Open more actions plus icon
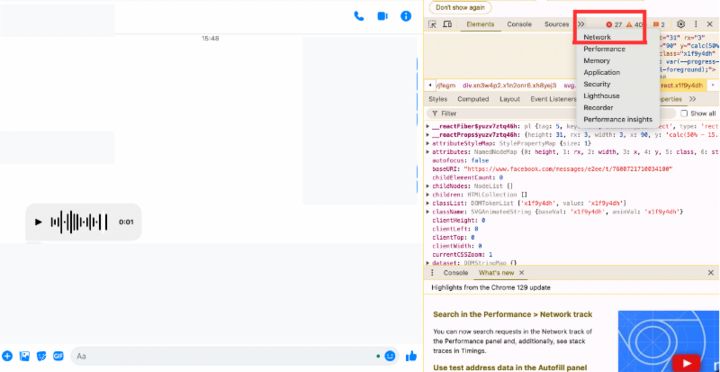The image size is (720, 372). [x=7, y=355]
